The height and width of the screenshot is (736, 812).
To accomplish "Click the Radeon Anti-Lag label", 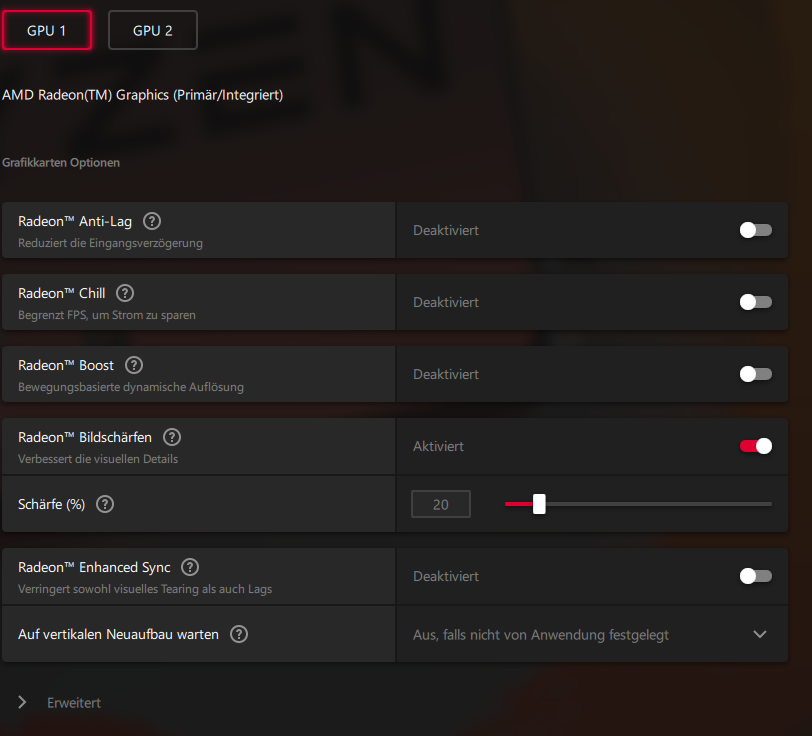I will [75, 221].
